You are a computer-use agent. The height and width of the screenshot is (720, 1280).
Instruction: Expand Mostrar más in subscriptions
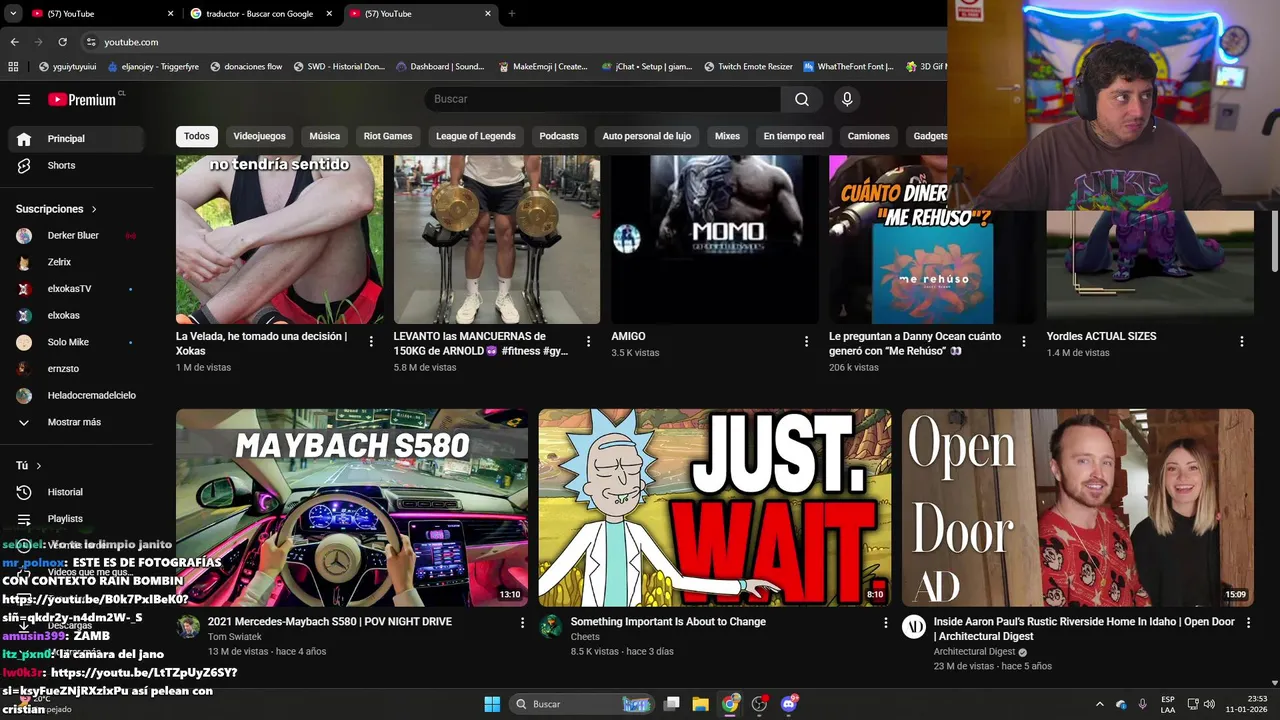76,422
